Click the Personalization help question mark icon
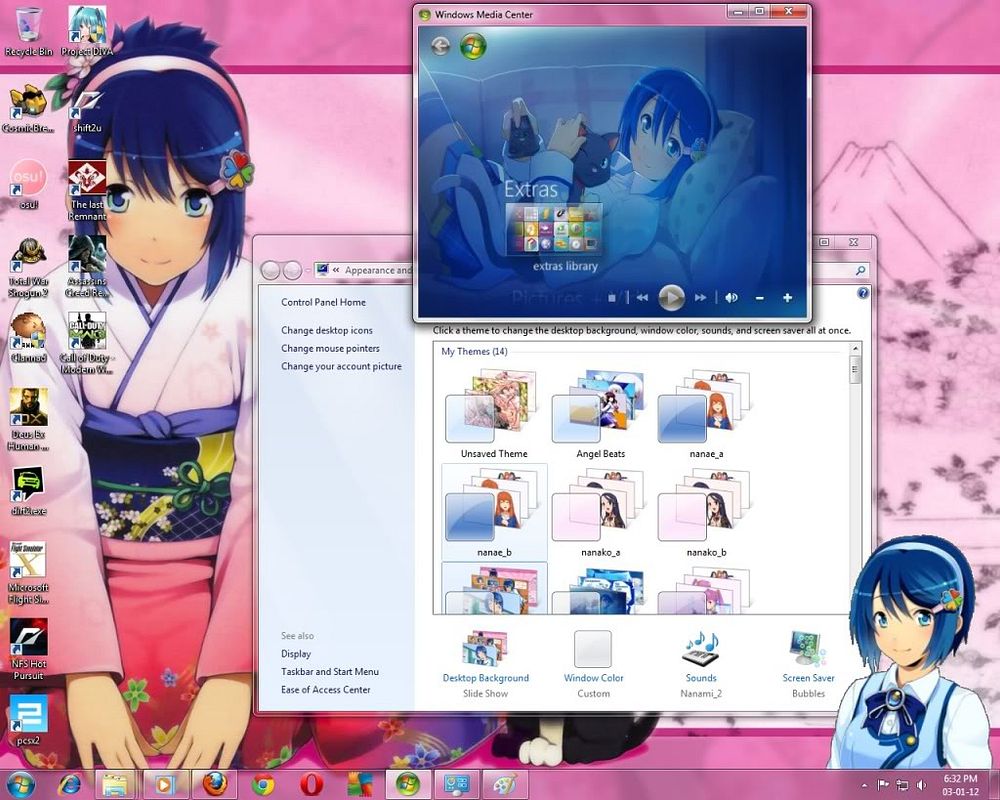This screenshot has height=800, width=1000. pos(862,293)
